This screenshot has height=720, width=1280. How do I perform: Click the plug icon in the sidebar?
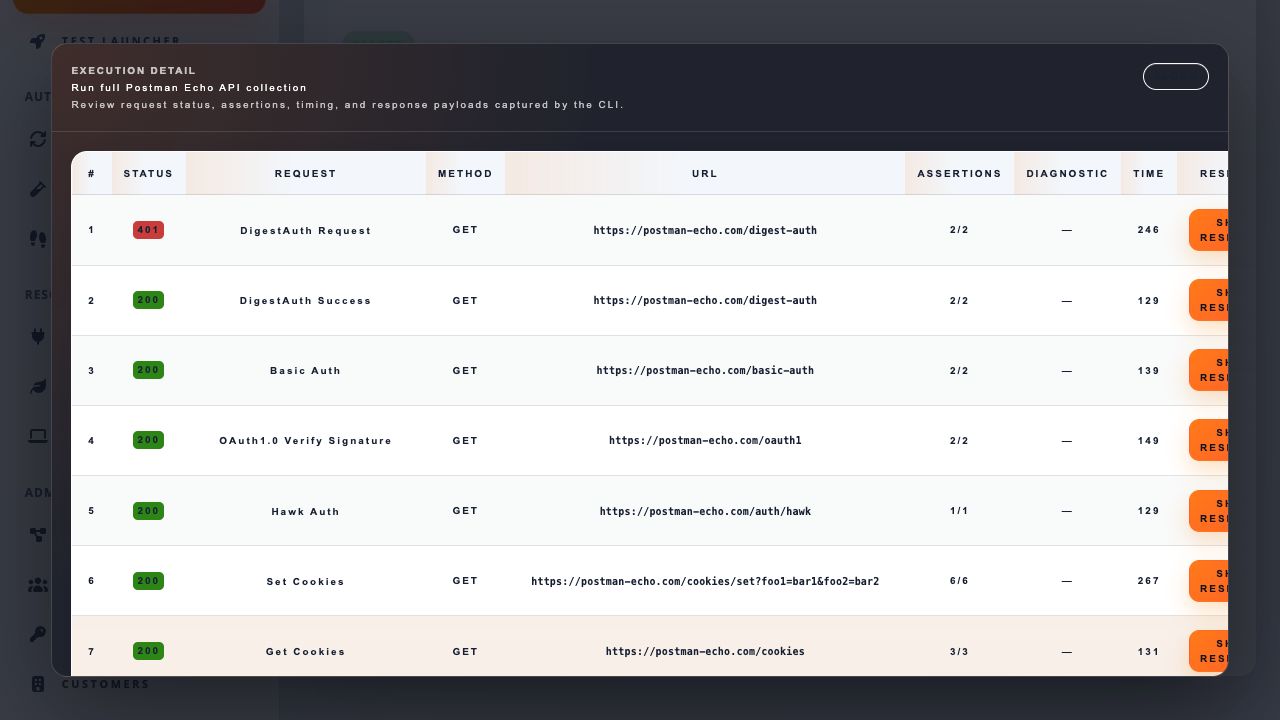(38, 336)
